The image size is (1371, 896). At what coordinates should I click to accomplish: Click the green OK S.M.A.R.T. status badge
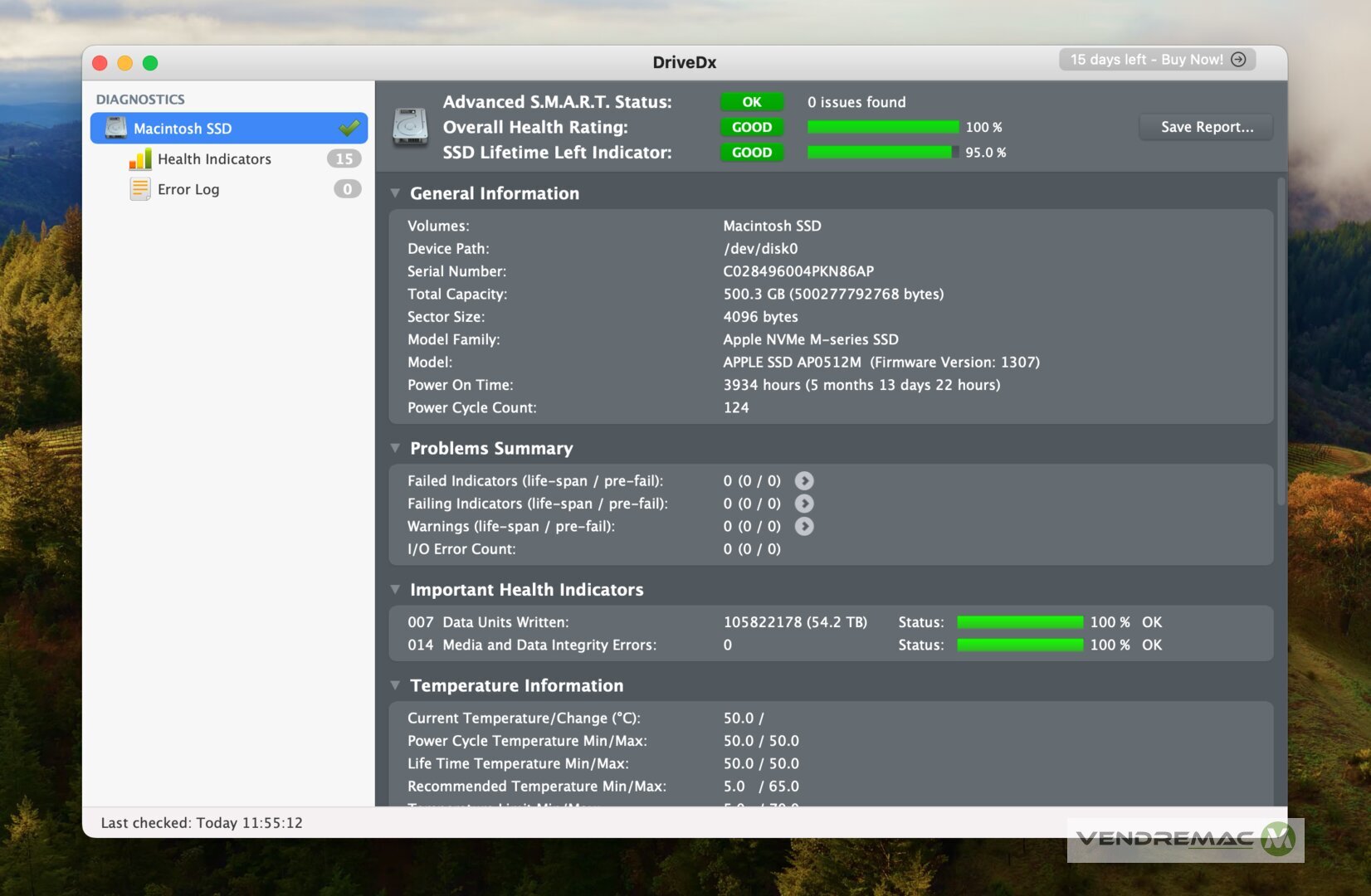tap(751, 102)
